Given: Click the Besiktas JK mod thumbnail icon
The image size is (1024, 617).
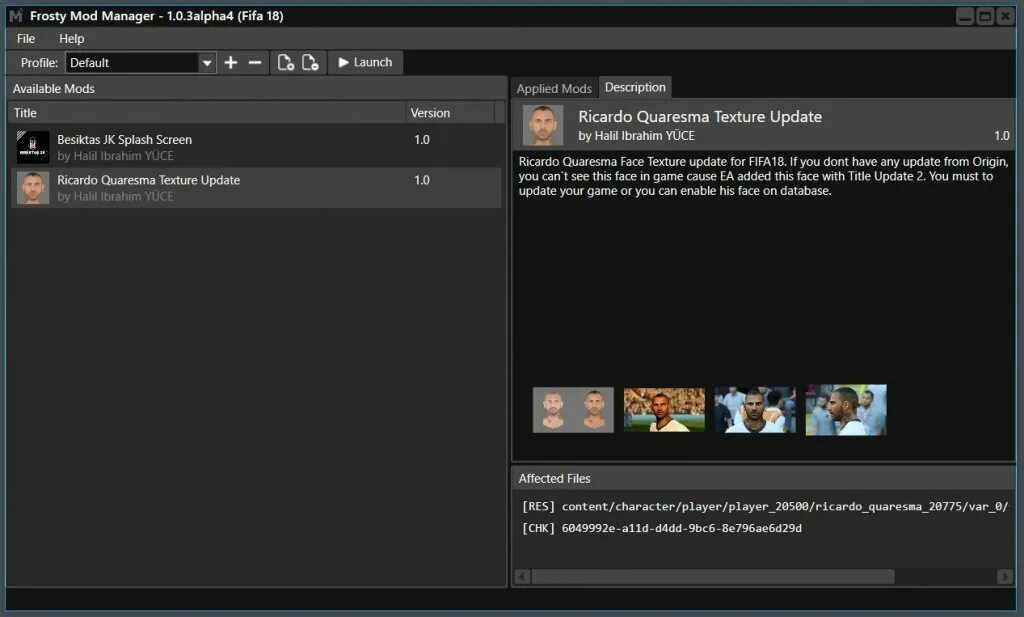Looking at the screenshot, I should click(x=33, y=147).
